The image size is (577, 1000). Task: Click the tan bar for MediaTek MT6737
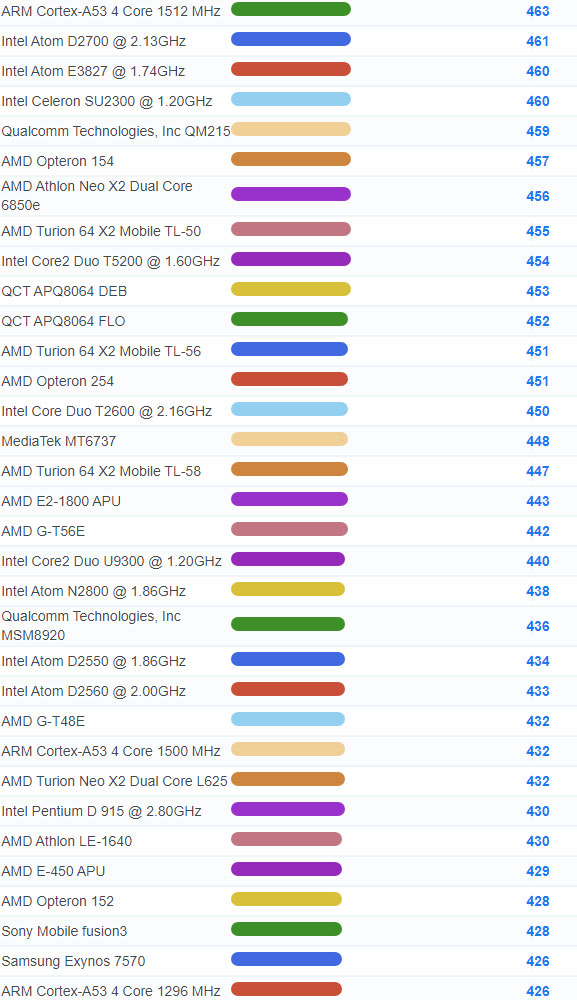pyautogui.click(x=289, y=439)
